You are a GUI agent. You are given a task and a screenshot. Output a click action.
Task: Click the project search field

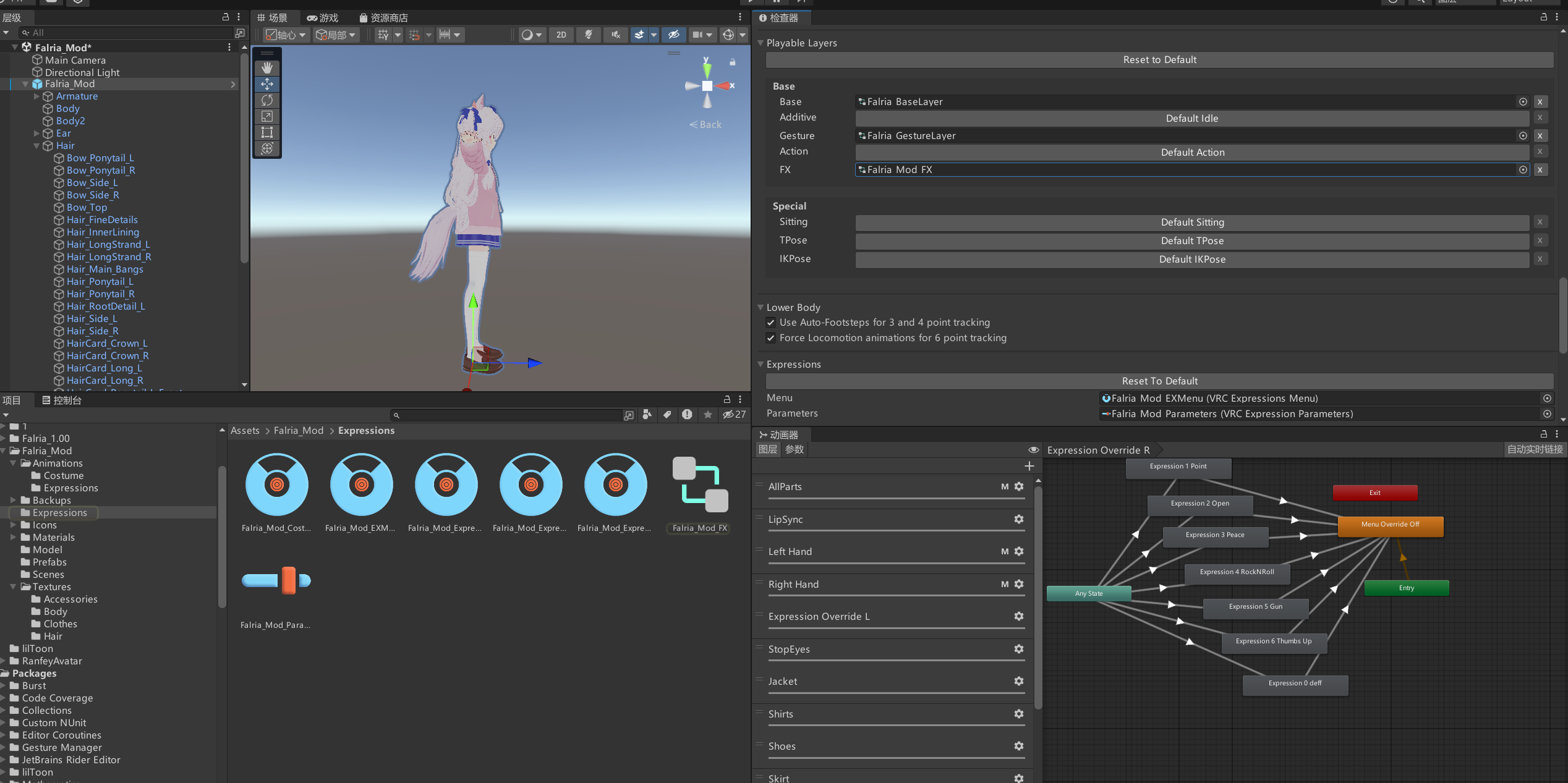(506, 415)
